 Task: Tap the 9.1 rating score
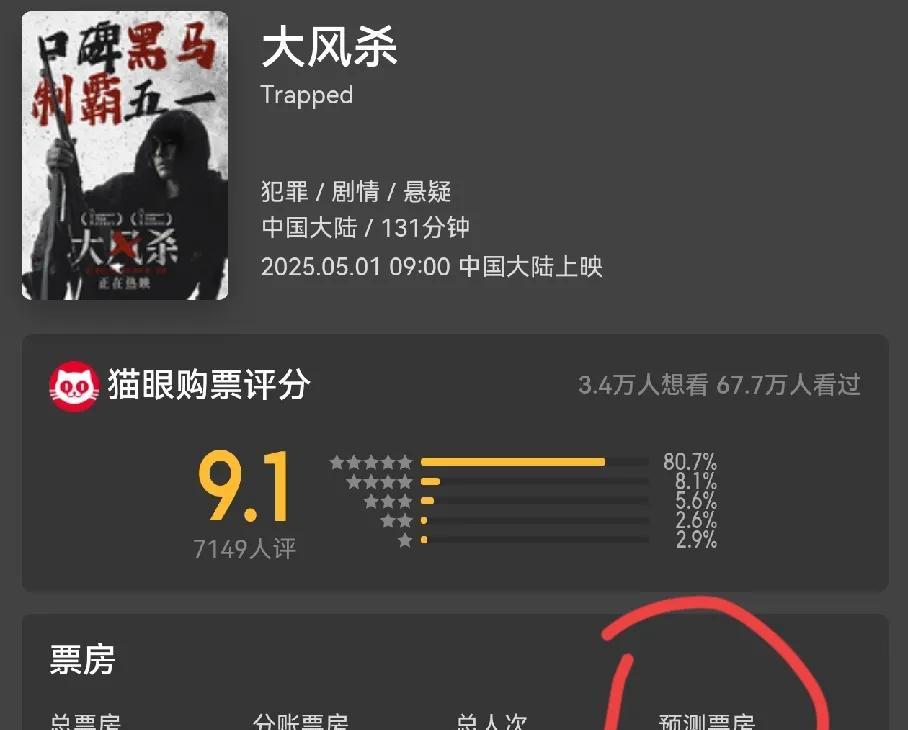click(244, 487)
